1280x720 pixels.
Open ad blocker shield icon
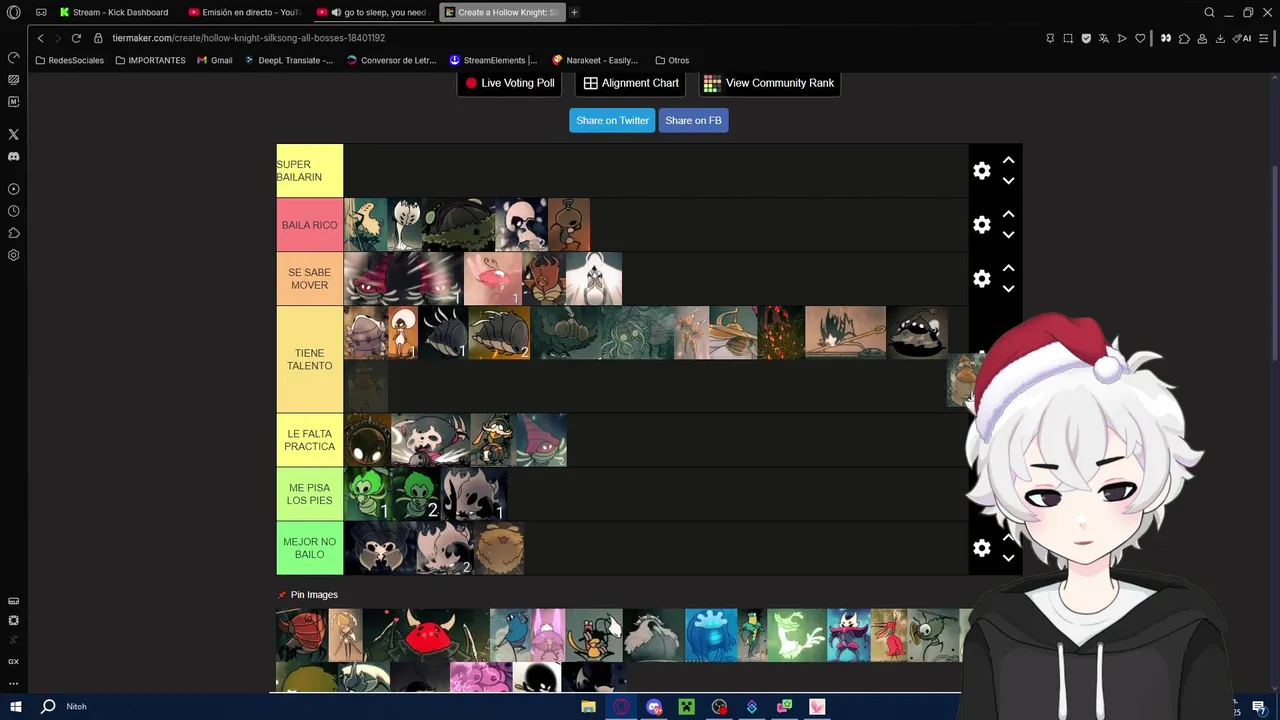pyautogui.click(x=1086, y=38)
